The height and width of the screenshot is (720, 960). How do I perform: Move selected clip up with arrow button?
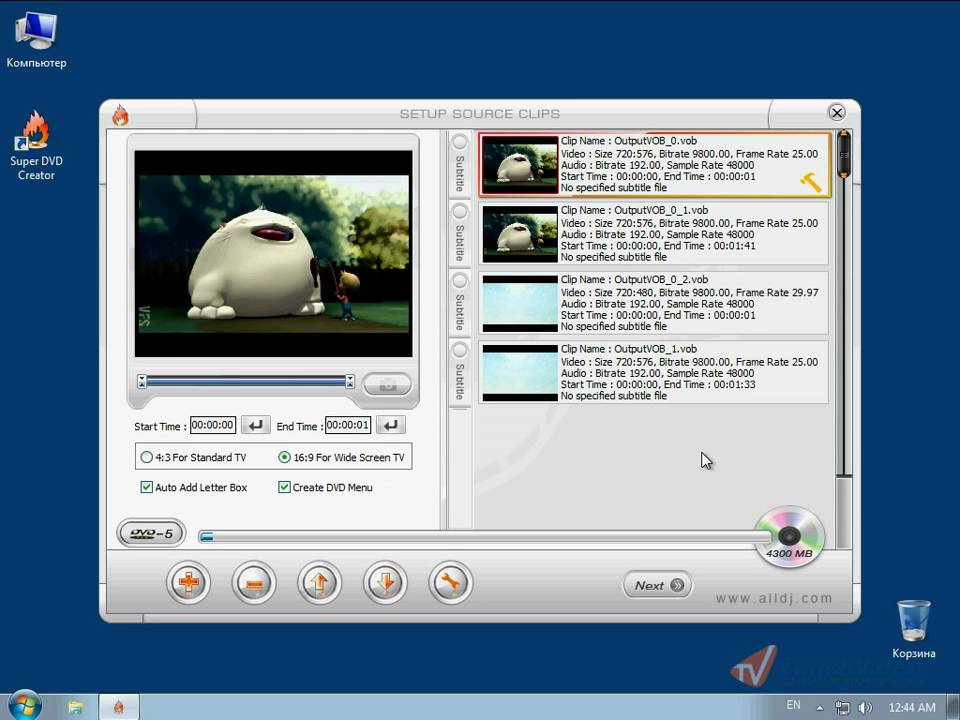[320, 582]
